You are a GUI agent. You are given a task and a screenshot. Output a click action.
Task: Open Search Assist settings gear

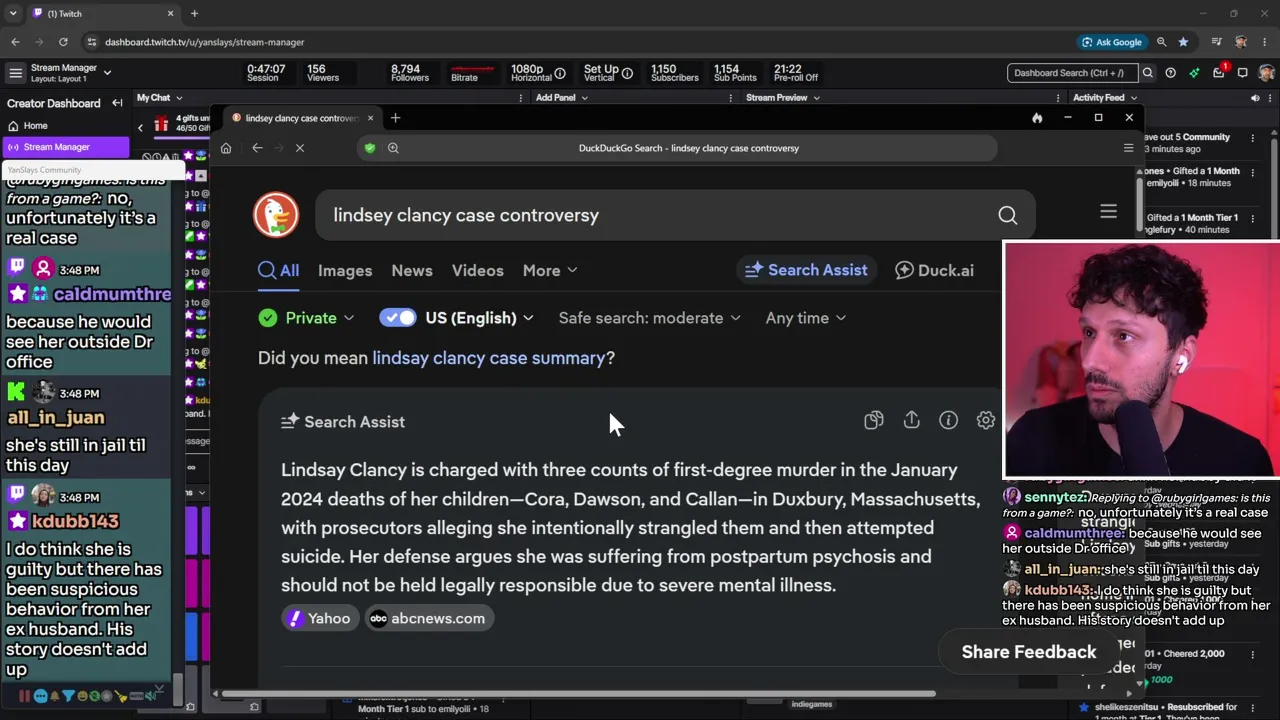click(x=986, y=421)
